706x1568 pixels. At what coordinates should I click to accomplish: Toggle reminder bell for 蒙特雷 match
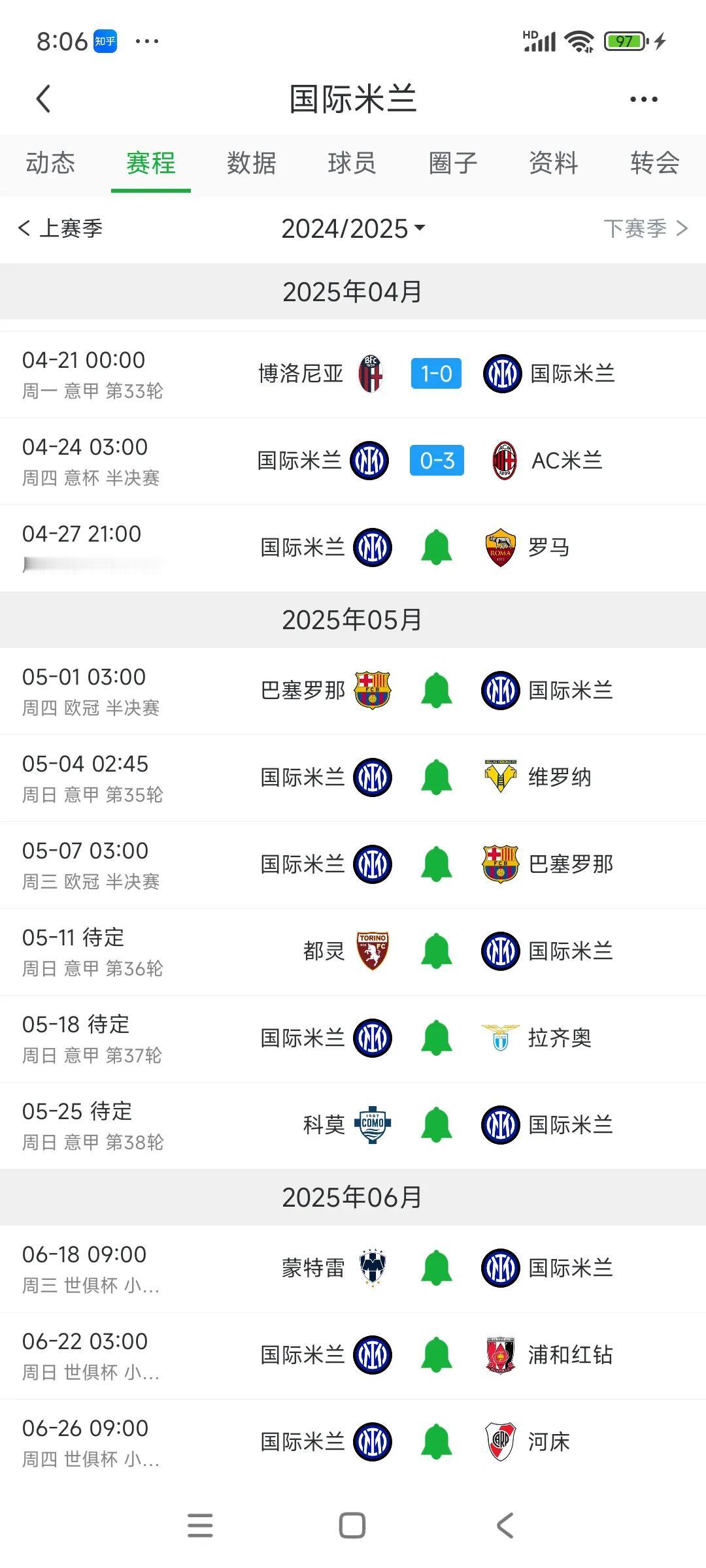(436, 1267)
